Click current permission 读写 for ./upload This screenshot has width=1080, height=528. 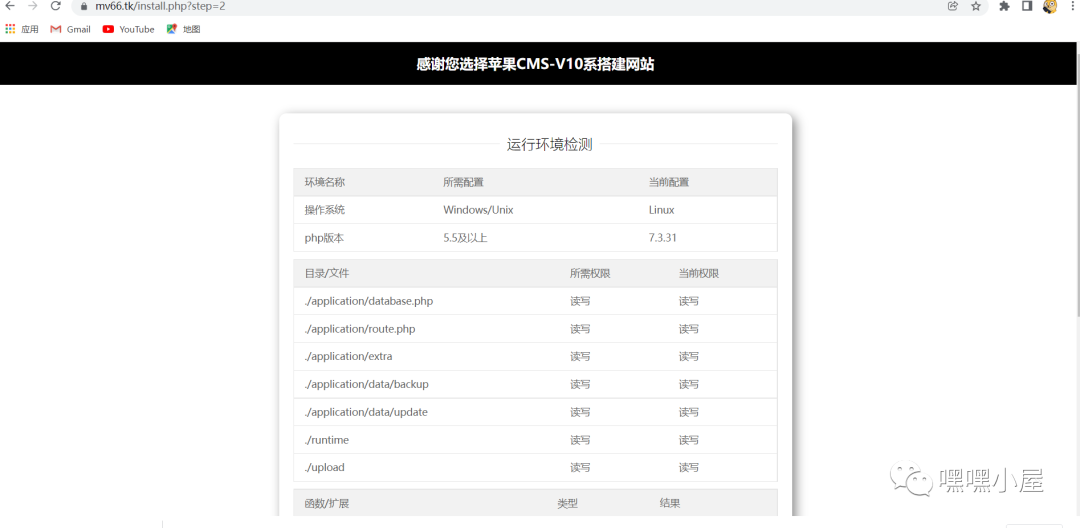(x=689, y=467)
